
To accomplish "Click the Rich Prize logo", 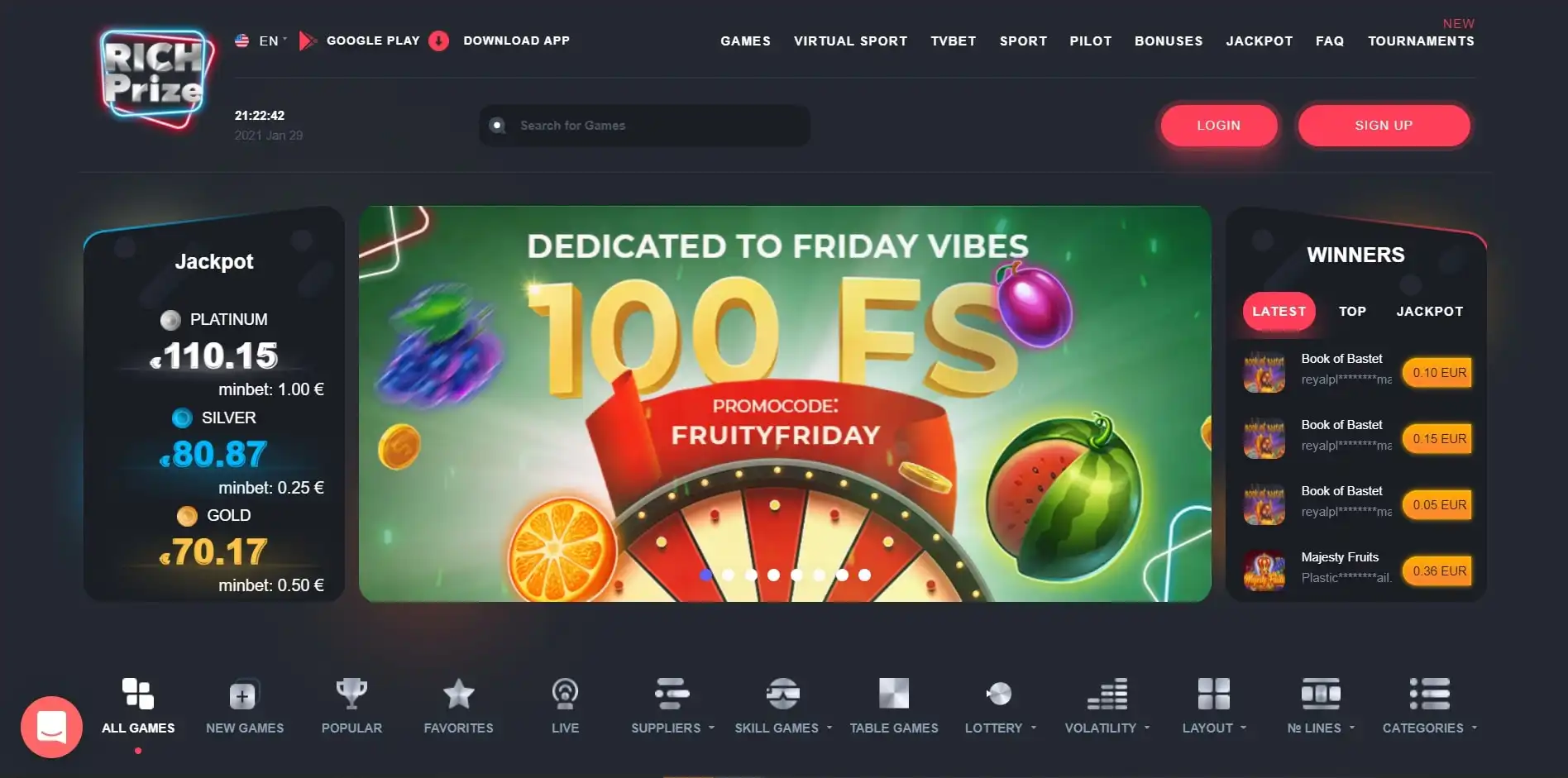I will coord(156,79).
